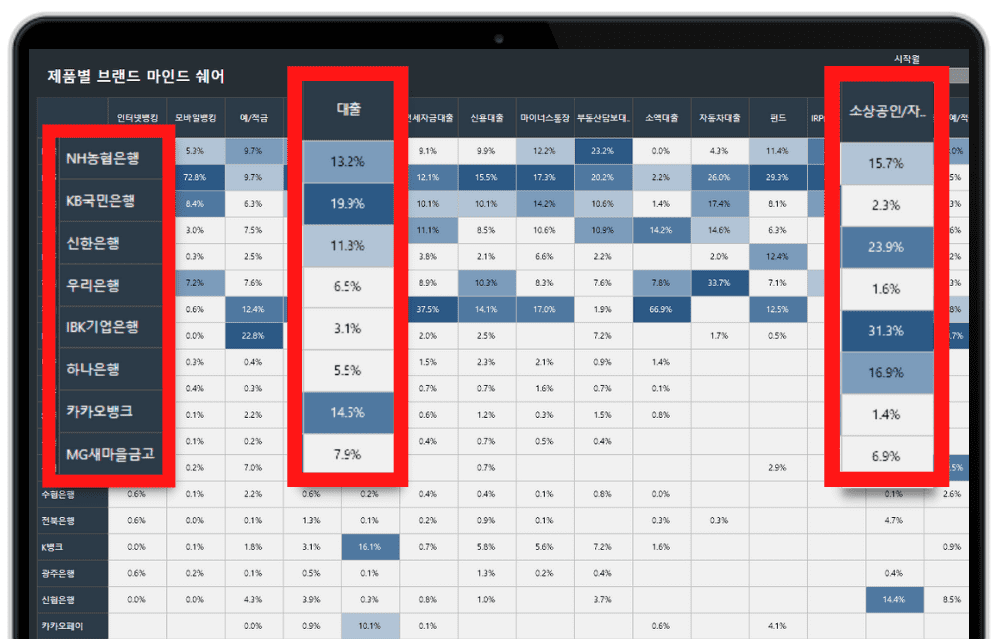
Task: Select the 카카오뱅크 row label
Action: 110,411
